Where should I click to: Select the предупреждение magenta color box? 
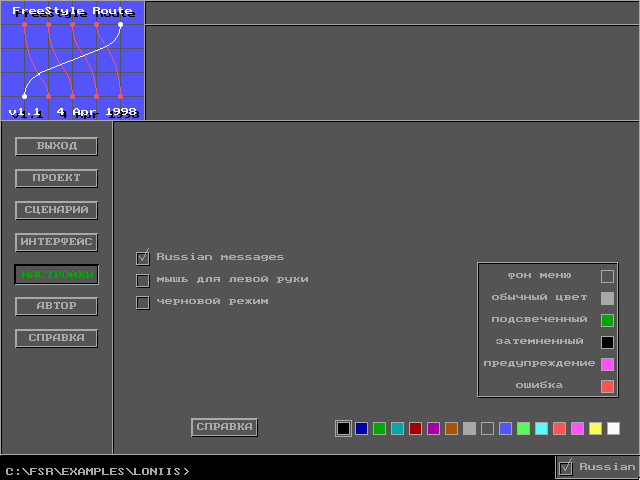(x=607, y=364)
